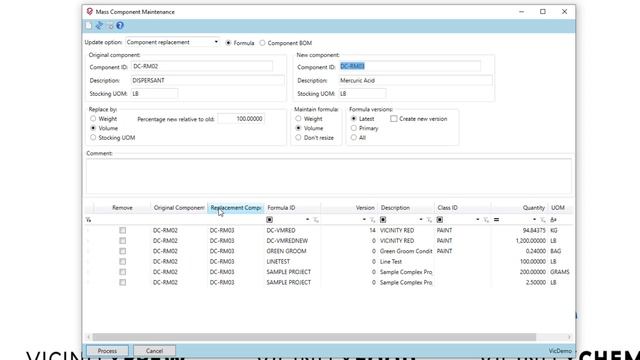Sort by Formula ID column header
The height and width of the screenshot is (360, 640).
[292, 208]
